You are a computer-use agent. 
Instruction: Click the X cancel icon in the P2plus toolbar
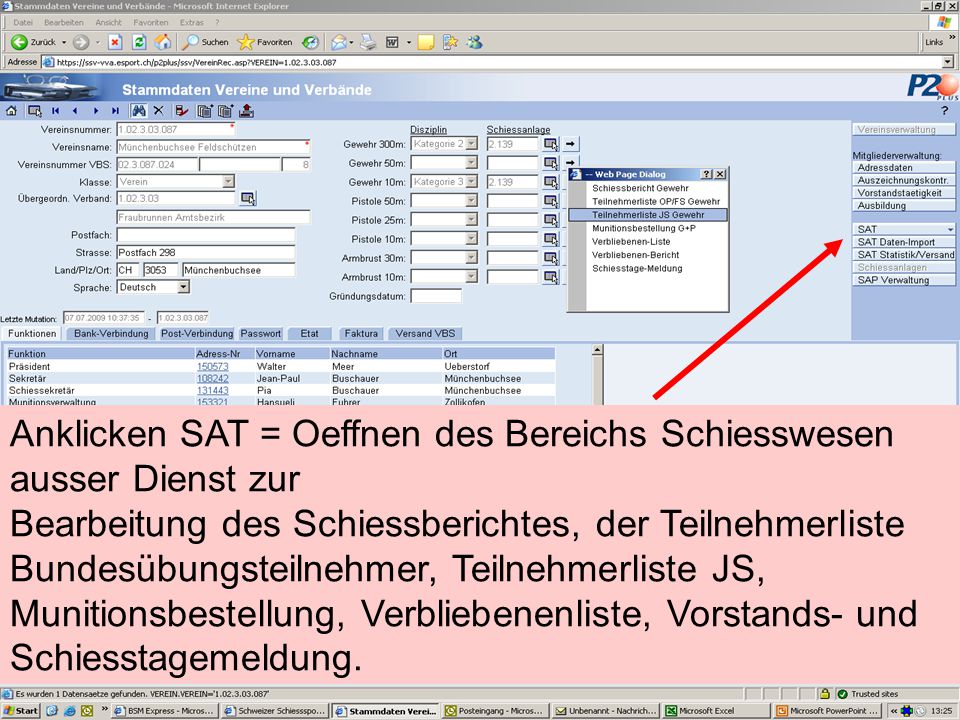(159, 111)
